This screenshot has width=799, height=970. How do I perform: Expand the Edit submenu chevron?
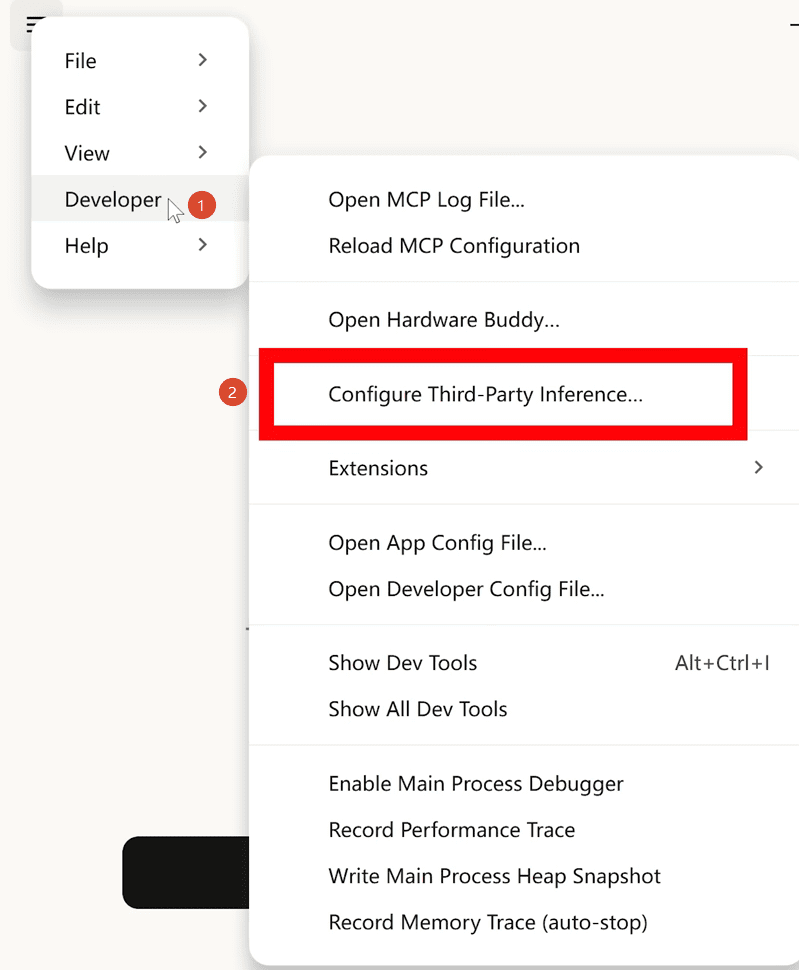point(202,106)
